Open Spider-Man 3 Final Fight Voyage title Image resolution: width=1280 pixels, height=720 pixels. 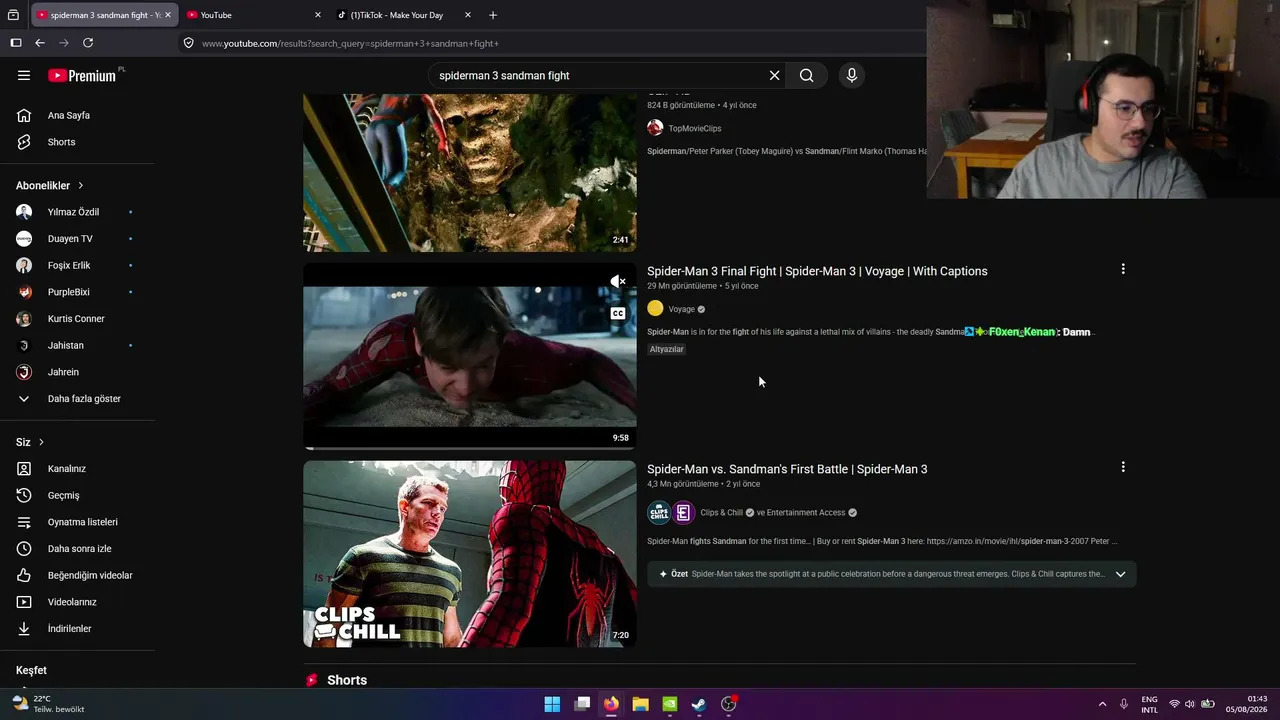pyautogui.click(x=817, y=271)
